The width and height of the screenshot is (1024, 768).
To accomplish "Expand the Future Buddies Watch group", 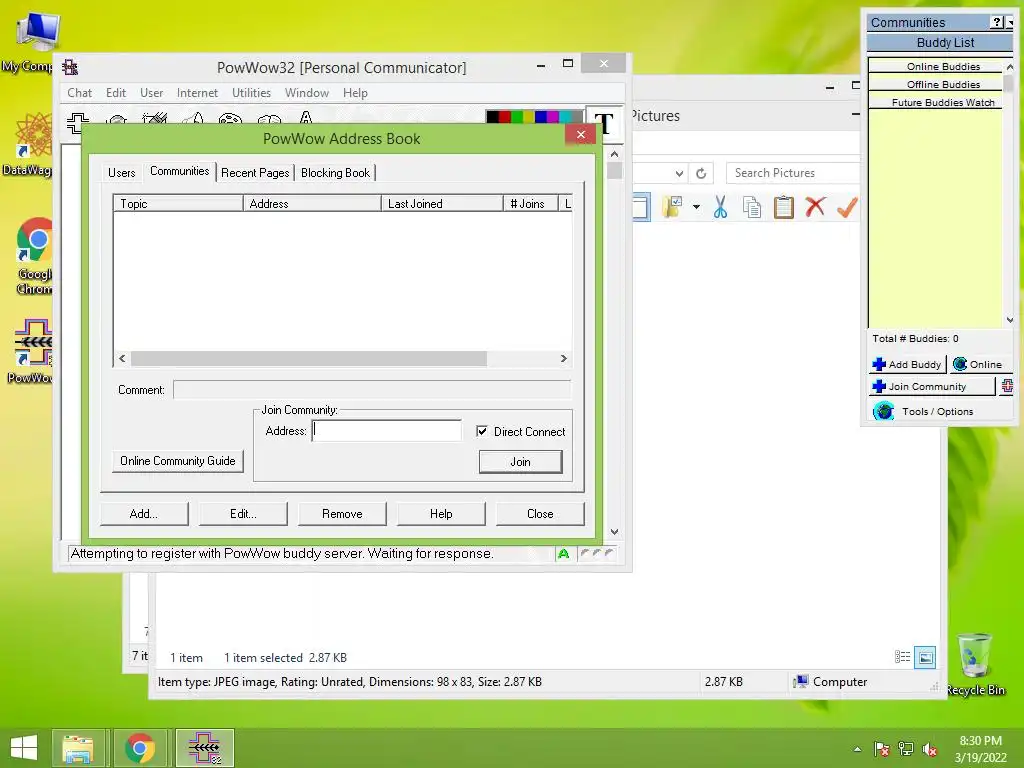I will (935, 102).
